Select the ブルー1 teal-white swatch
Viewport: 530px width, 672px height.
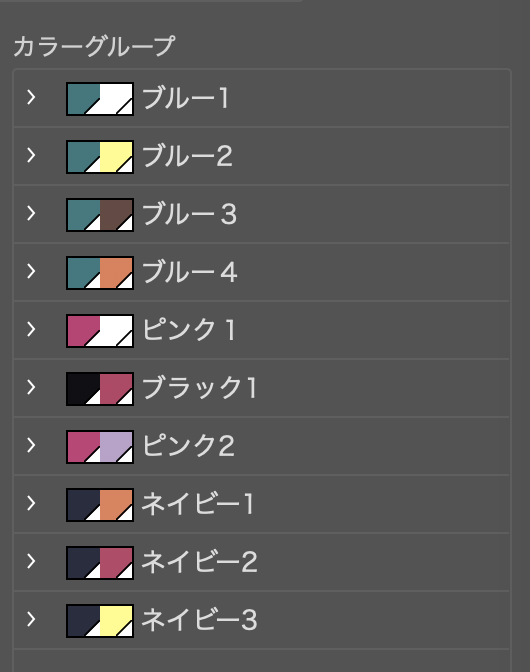(100, 99)
